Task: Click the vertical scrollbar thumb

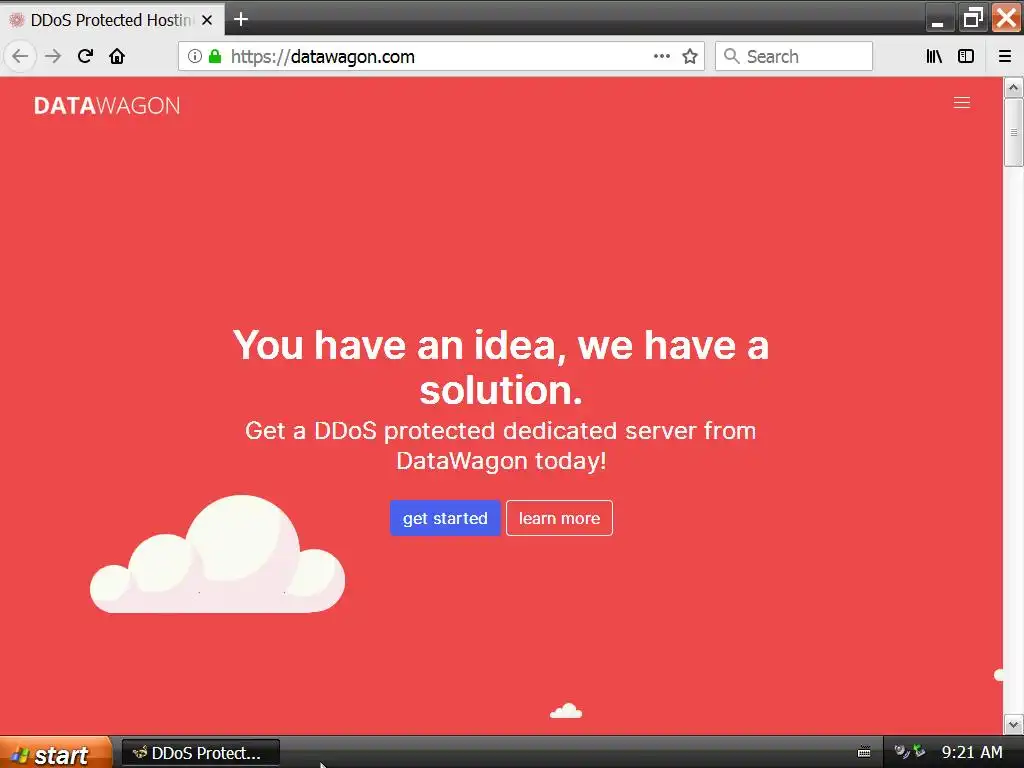Action: point(1013,132)
